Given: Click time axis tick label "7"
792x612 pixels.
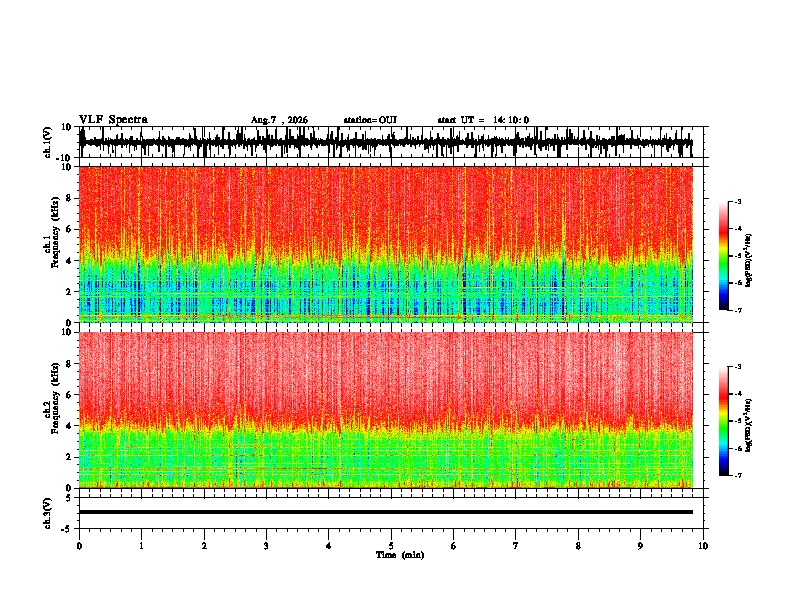Looking at the screenshot, I should point(516,546).
